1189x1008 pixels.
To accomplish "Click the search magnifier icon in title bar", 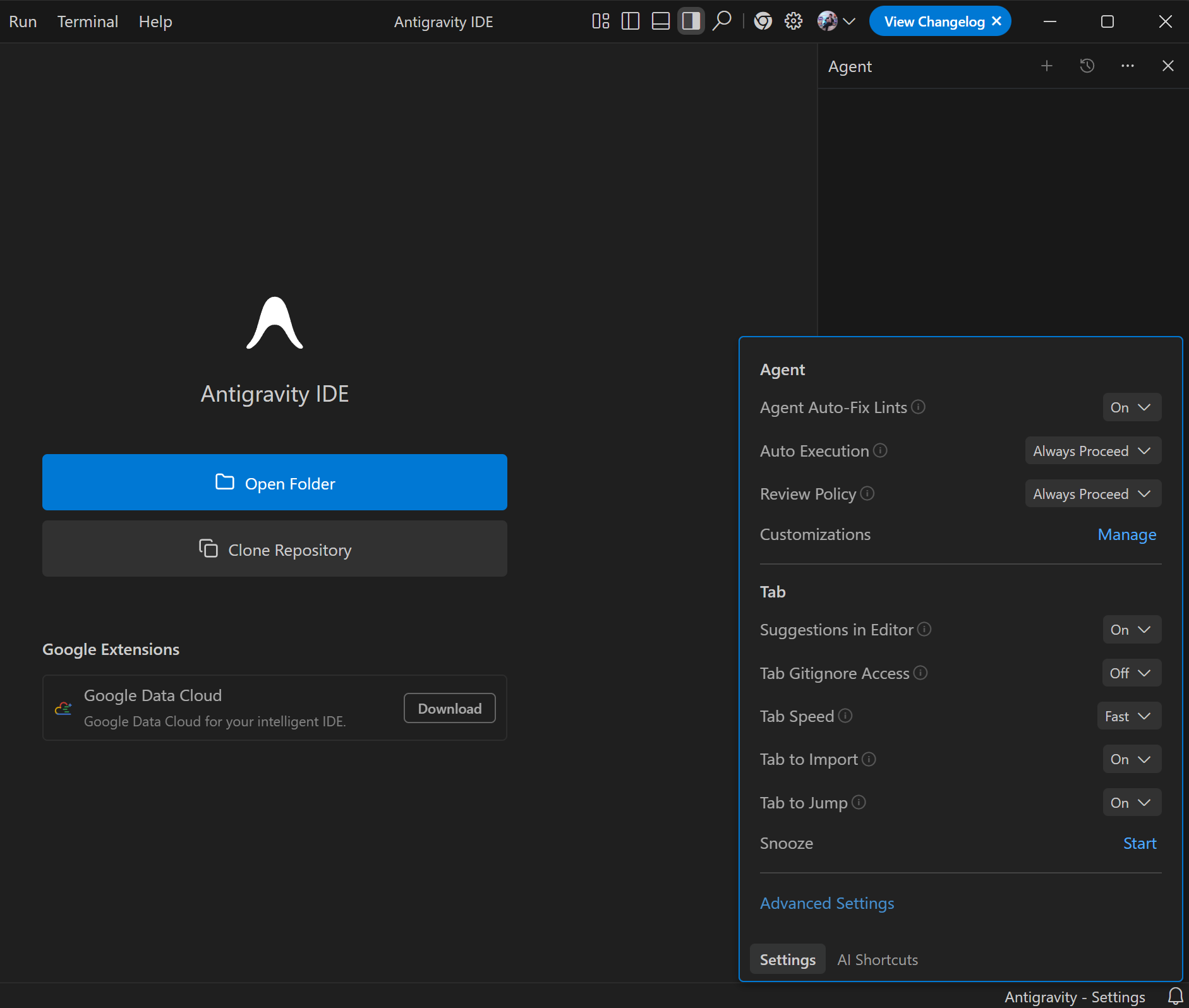I will [x=721, y=21].
